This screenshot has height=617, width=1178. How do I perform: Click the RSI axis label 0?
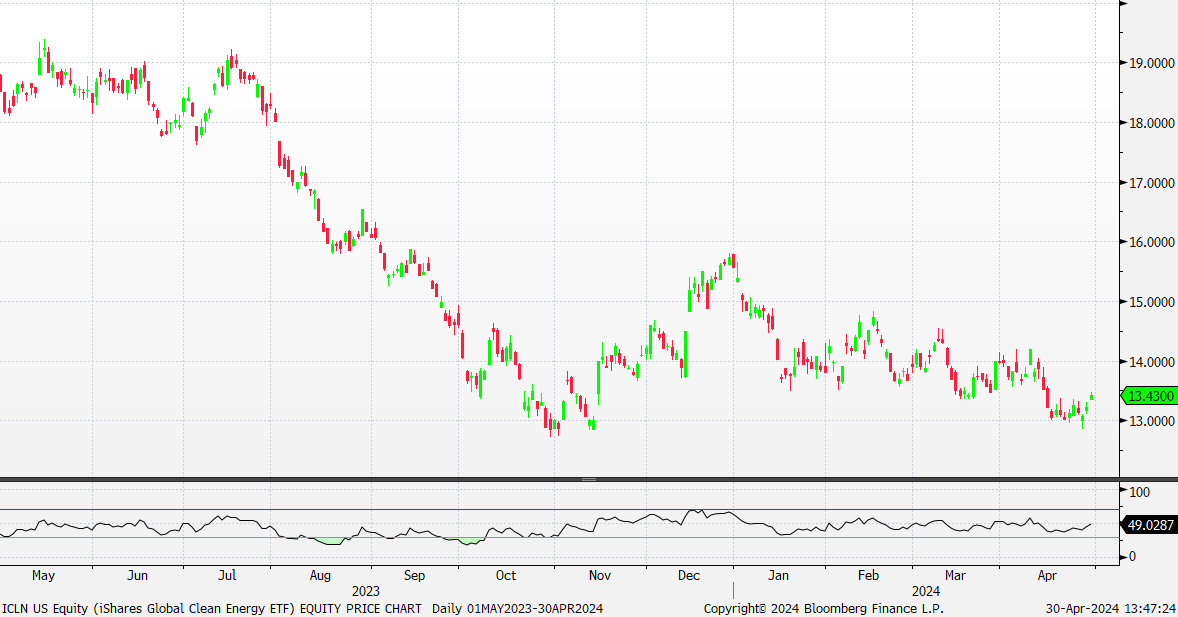pos(1133,557)
